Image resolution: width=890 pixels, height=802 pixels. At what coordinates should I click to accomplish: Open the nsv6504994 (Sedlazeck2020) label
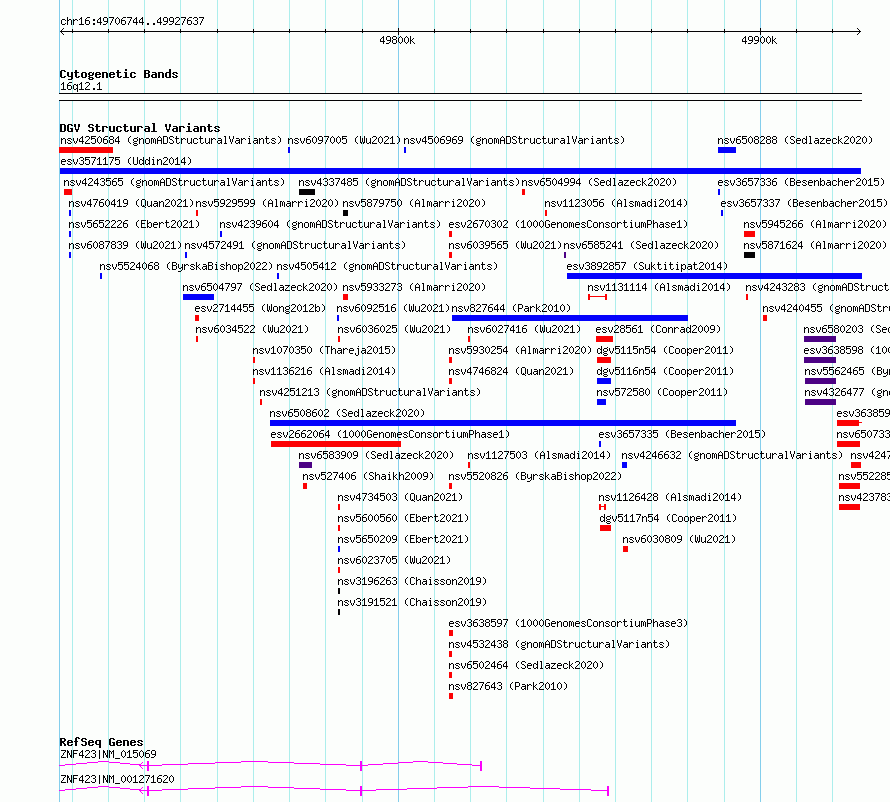[599, 182]
